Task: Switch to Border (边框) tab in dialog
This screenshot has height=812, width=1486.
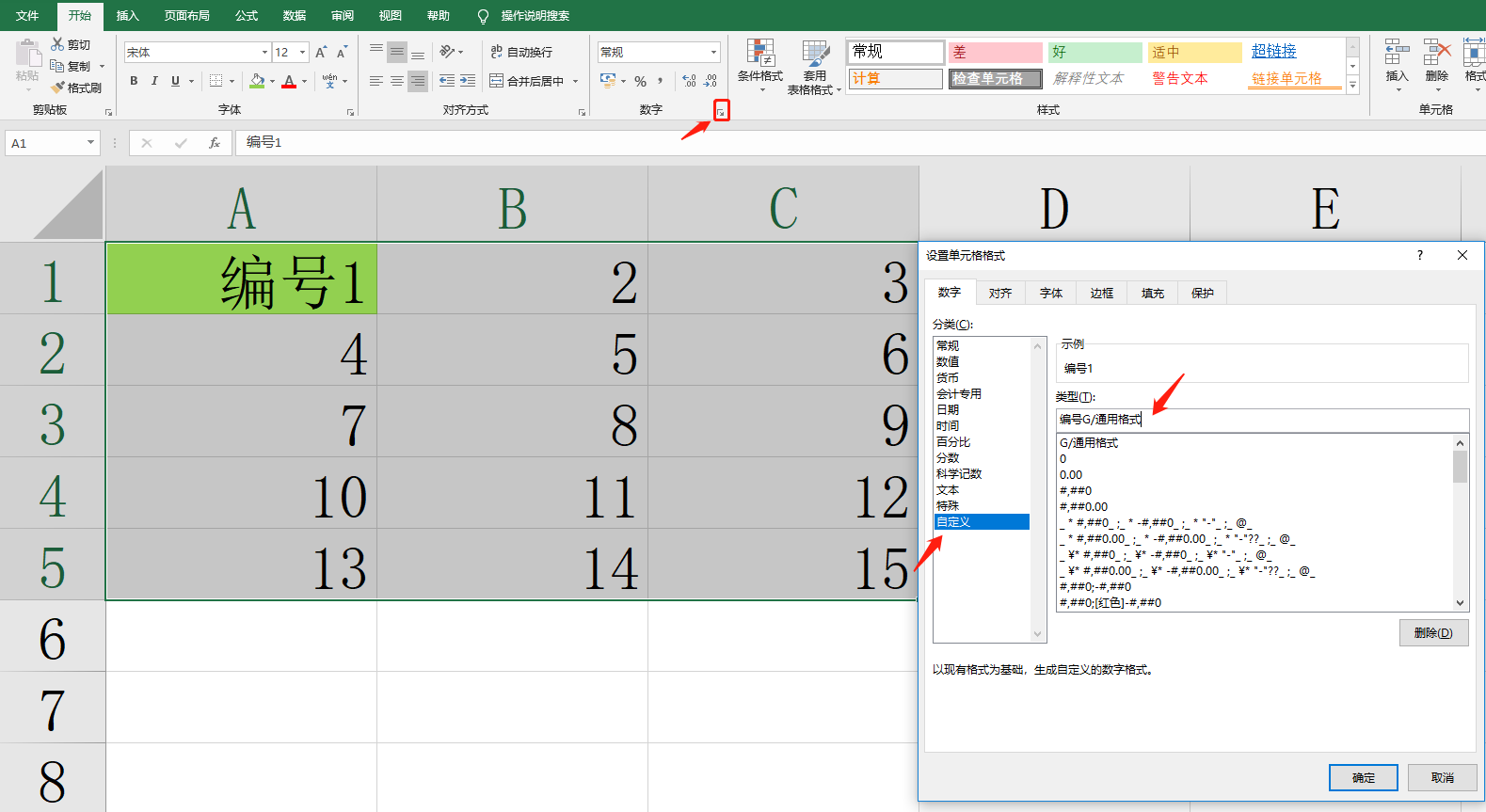Action: [1102, 293]
